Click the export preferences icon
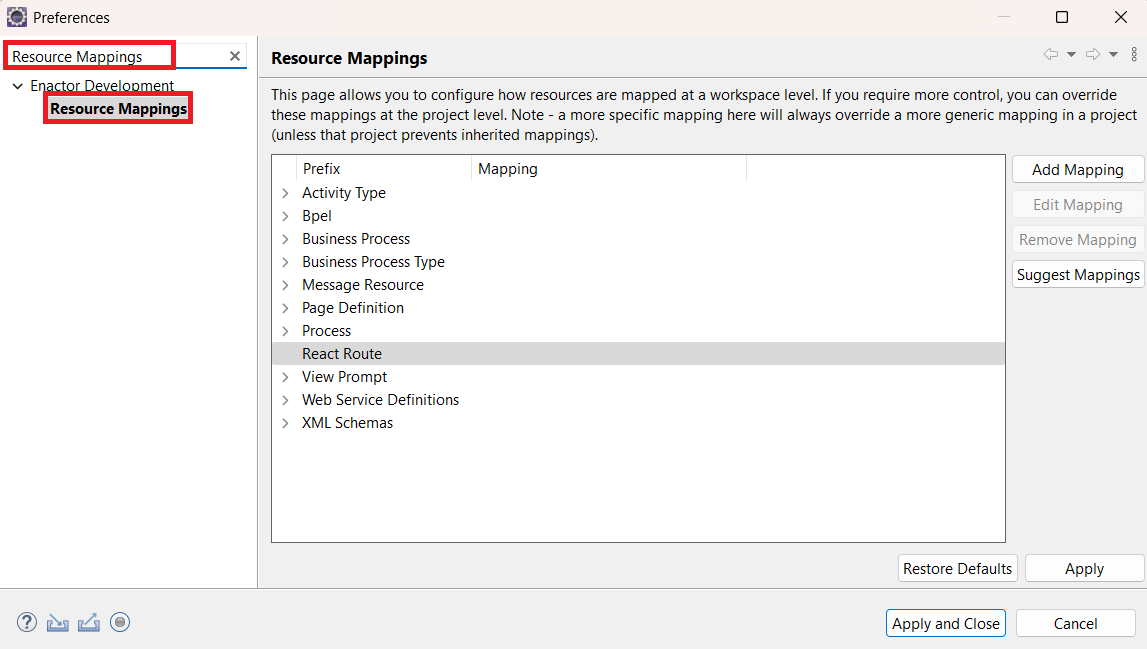This screenshot has height=649, width=1147. pyautogui.click(x=89, y=623)
